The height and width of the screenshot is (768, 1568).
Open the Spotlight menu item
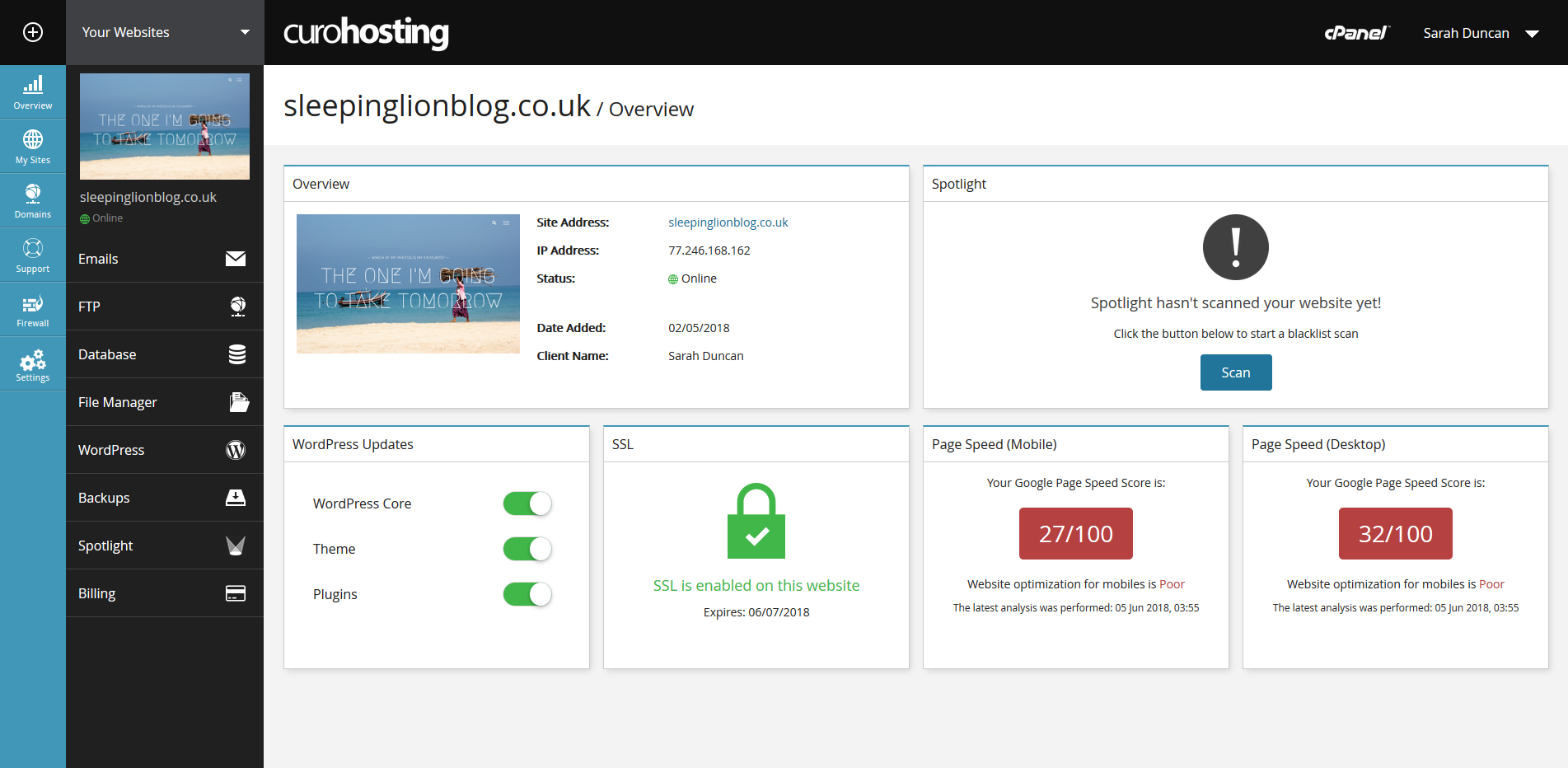click(165, 546)
